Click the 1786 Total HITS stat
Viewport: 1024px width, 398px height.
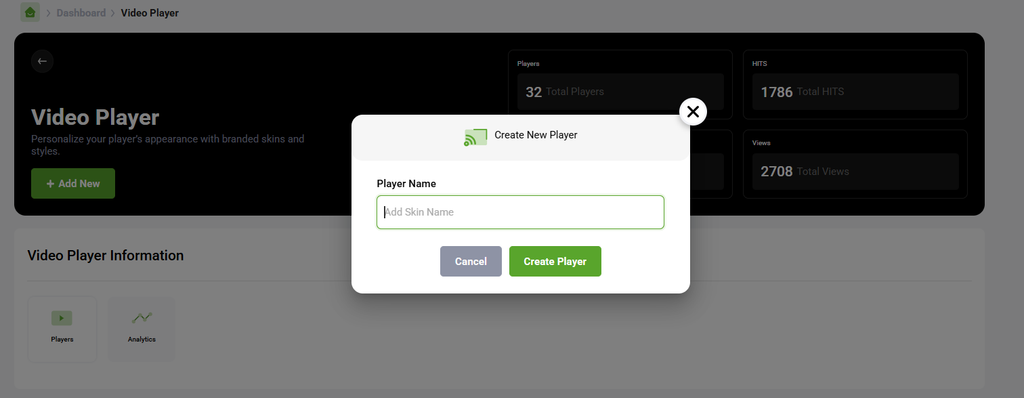856,91
